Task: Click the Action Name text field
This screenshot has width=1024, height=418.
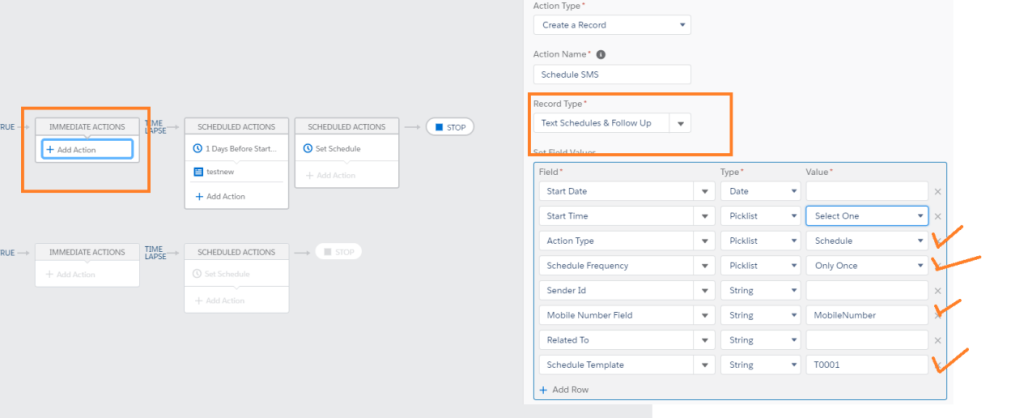Action: pos(611,74)
